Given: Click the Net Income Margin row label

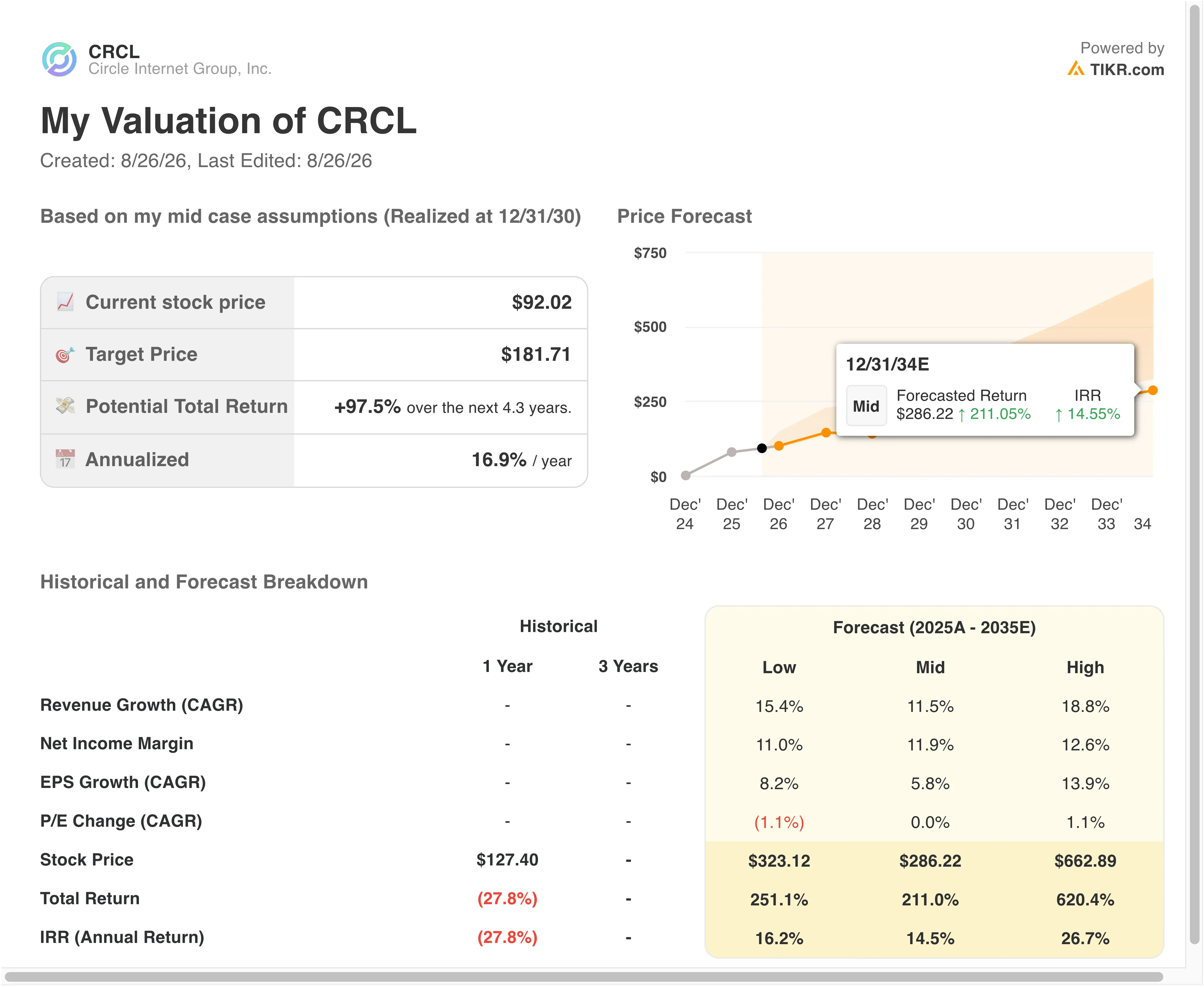Looking at the screenshot, I should [116, 744].
